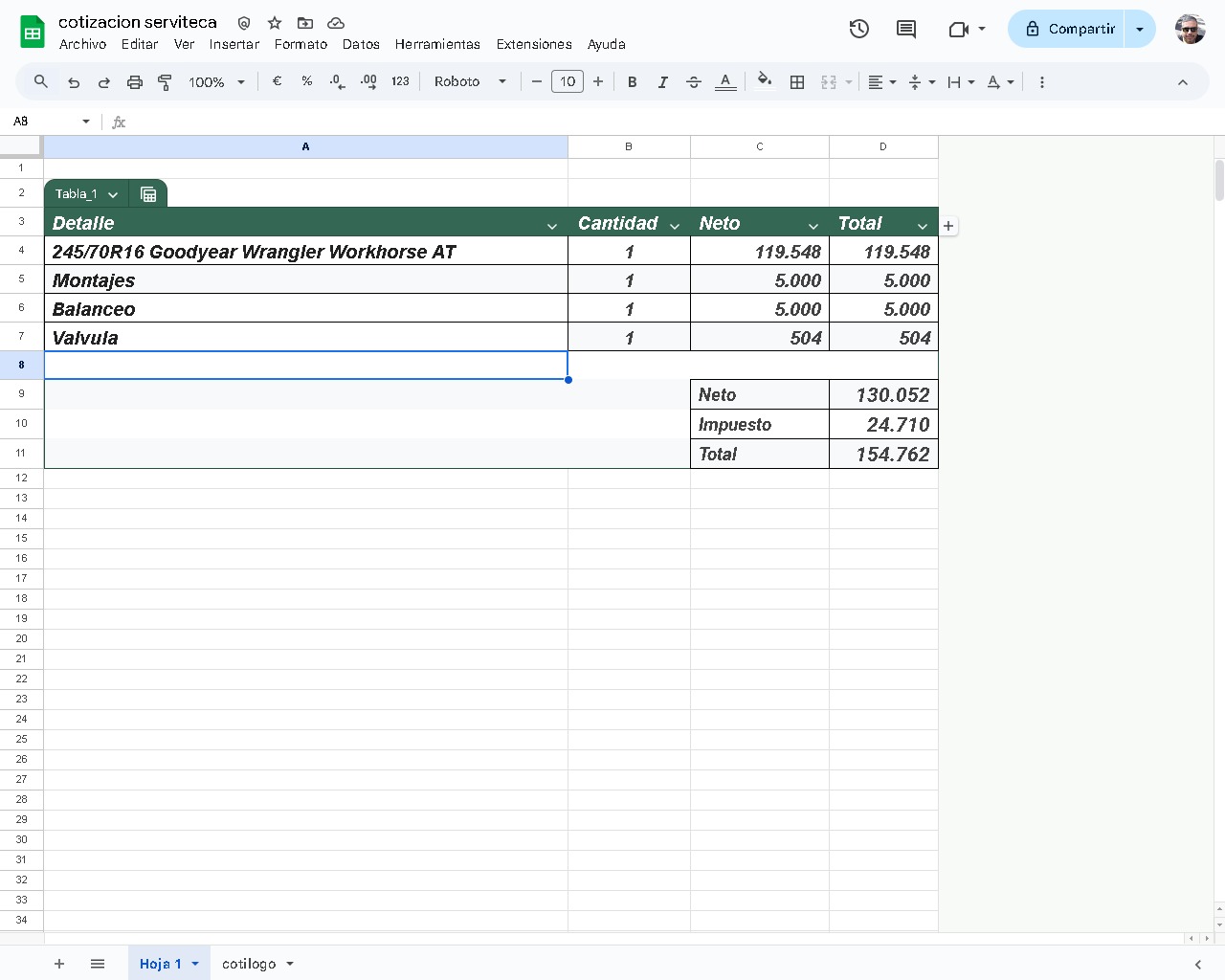Select the Total value 154.762 cell

coord(883,454)
